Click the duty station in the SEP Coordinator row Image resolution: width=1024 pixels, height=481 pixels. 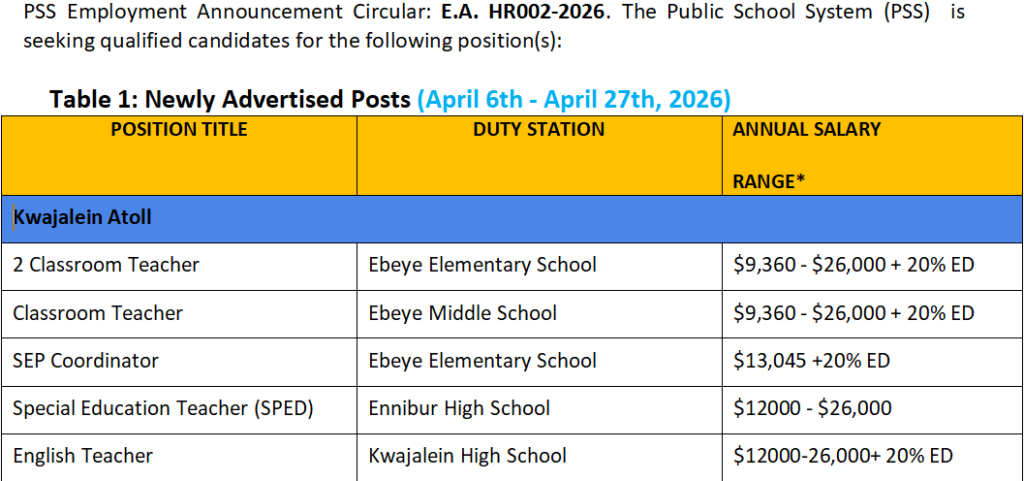tap(482, 361)
